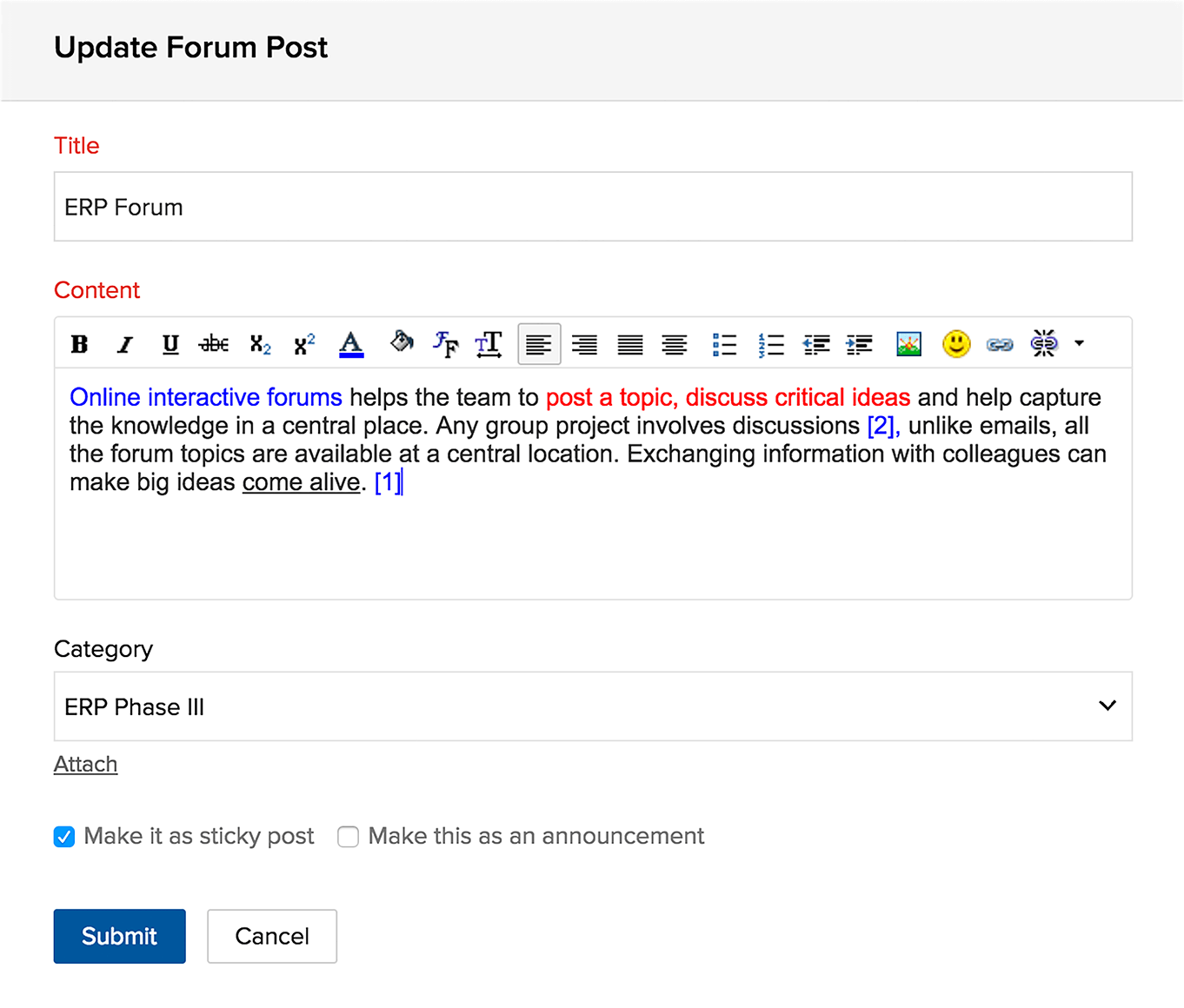This screenshot has width=1184, height=1008.
Task: Click the Cancel button
Action: click(x=272, y=936)
